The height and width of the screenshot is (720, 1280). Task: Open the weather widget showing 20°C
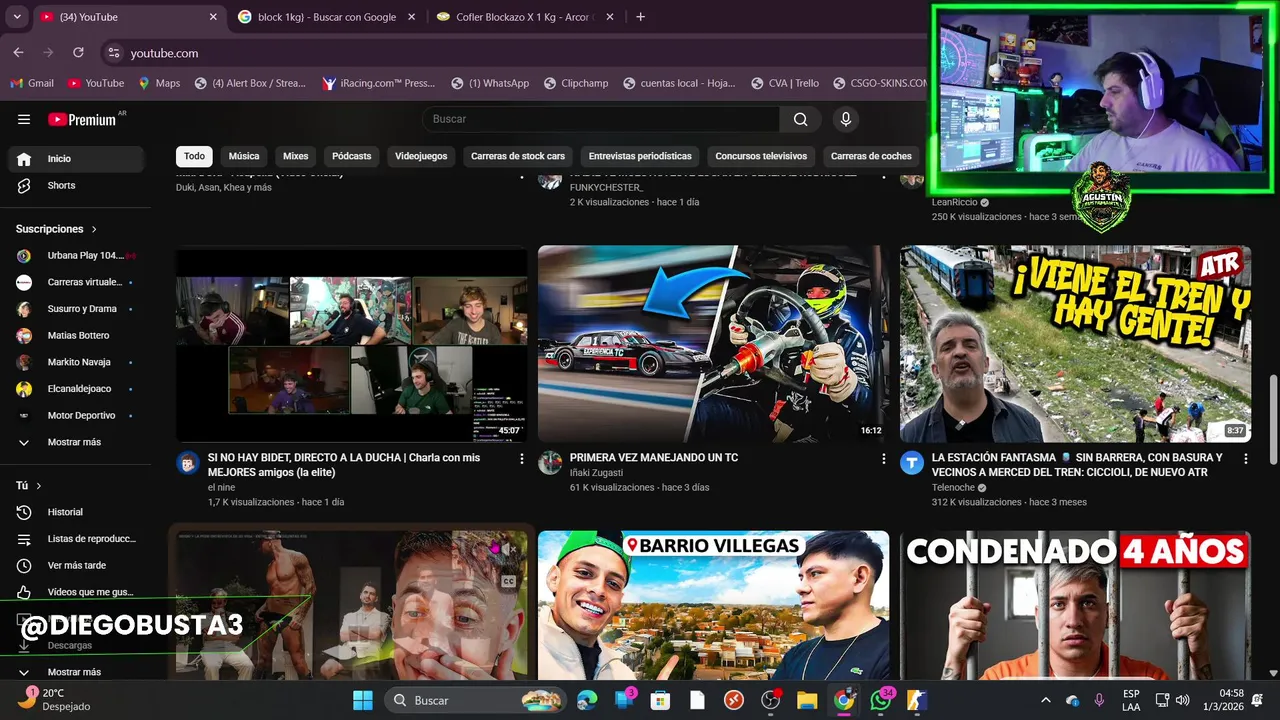pyautogui.click(x=56, y=699)
